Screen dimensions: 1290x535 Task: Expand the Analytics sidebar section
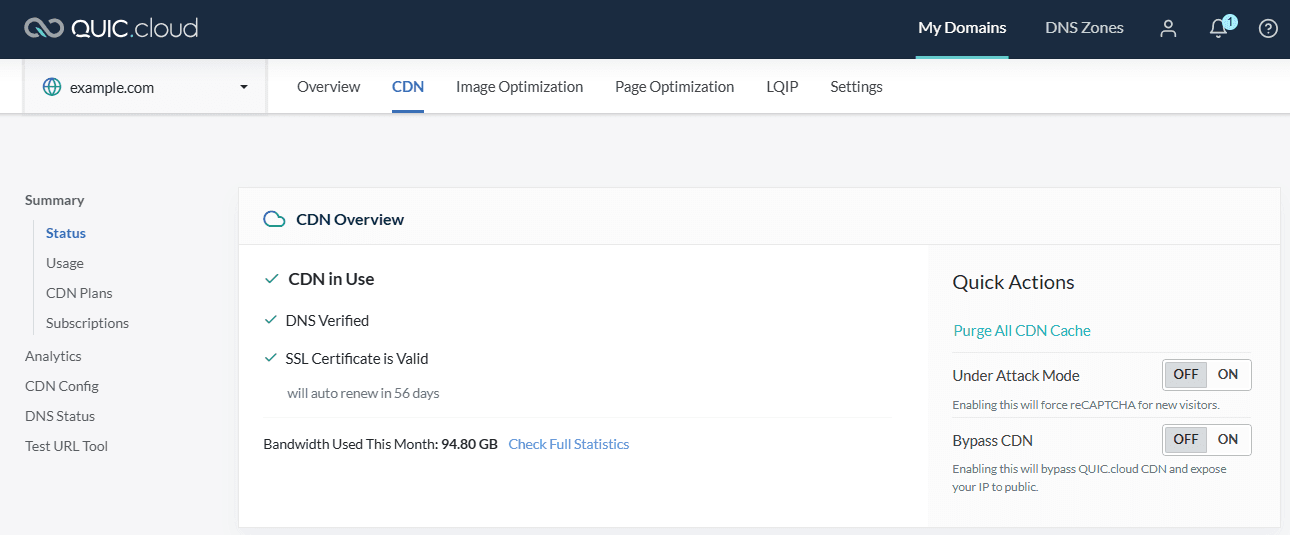53,356
